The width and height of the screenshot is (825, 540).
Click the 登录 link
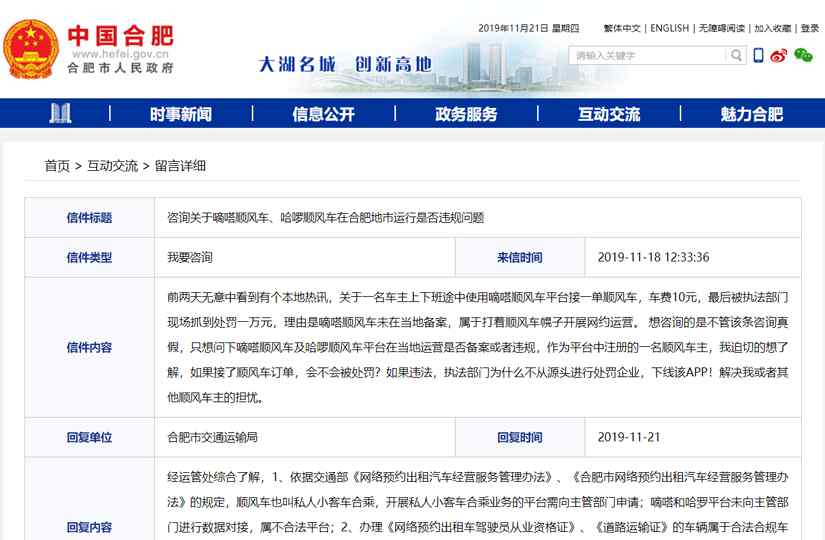coord(810,28)
